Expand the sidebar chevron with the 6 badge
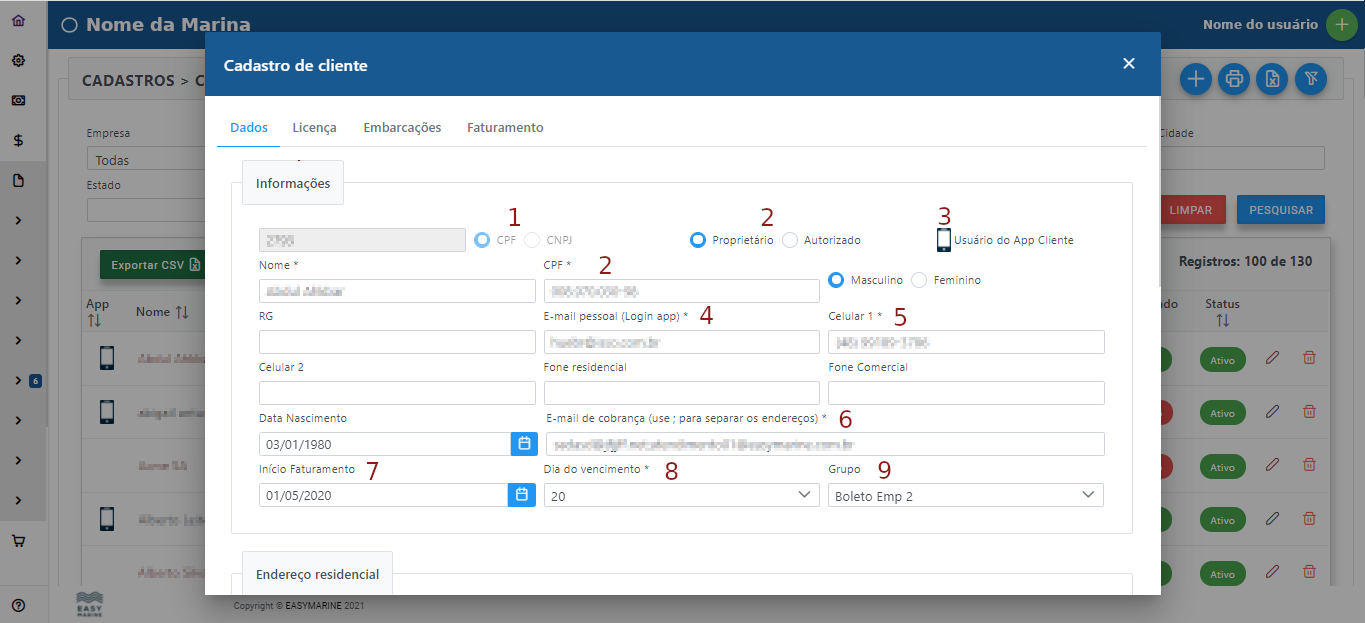The width and height of the screenshot is (1365, 623). 18,380
